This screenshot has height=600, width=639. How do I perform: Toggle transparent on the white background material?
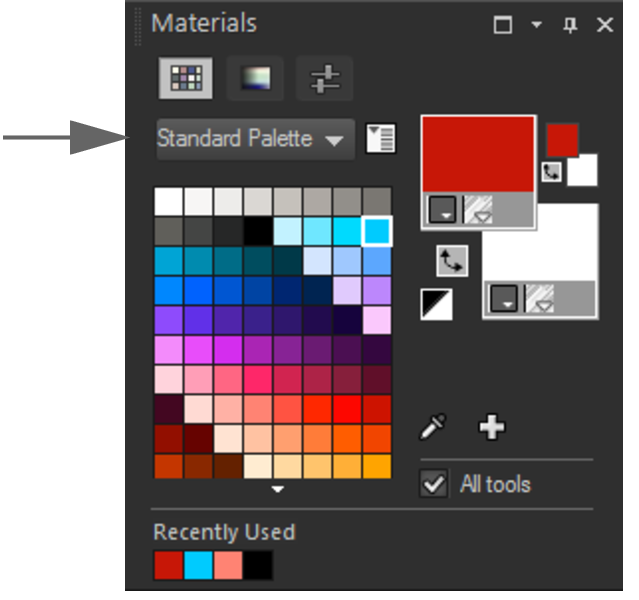(x=540, y=299)
